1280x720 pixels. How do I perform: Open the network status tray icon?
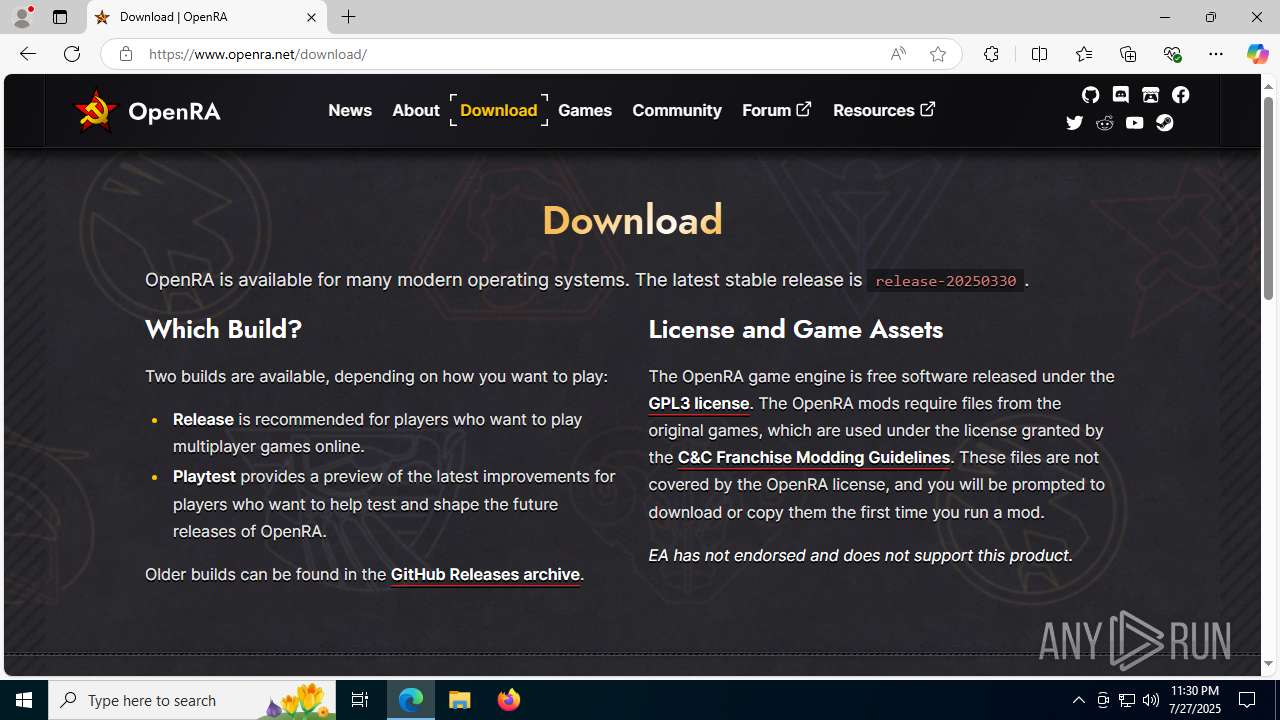coord(1127,700)
